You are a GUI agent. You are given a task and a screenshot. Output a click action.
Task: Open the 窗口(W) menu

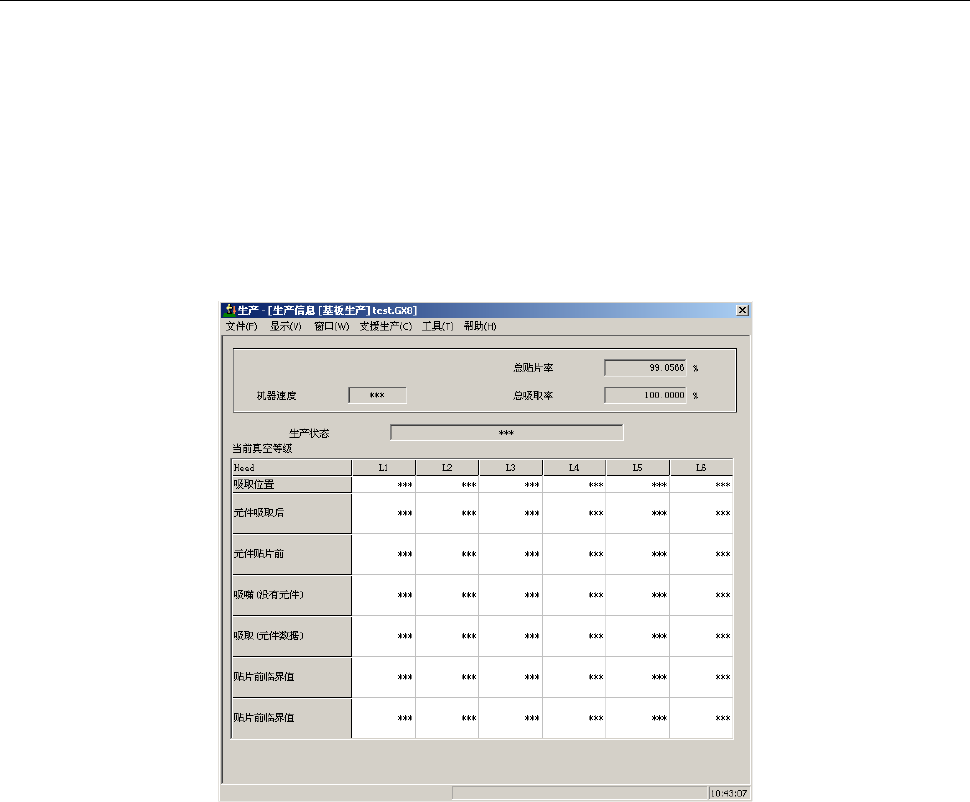coord(332,326)
